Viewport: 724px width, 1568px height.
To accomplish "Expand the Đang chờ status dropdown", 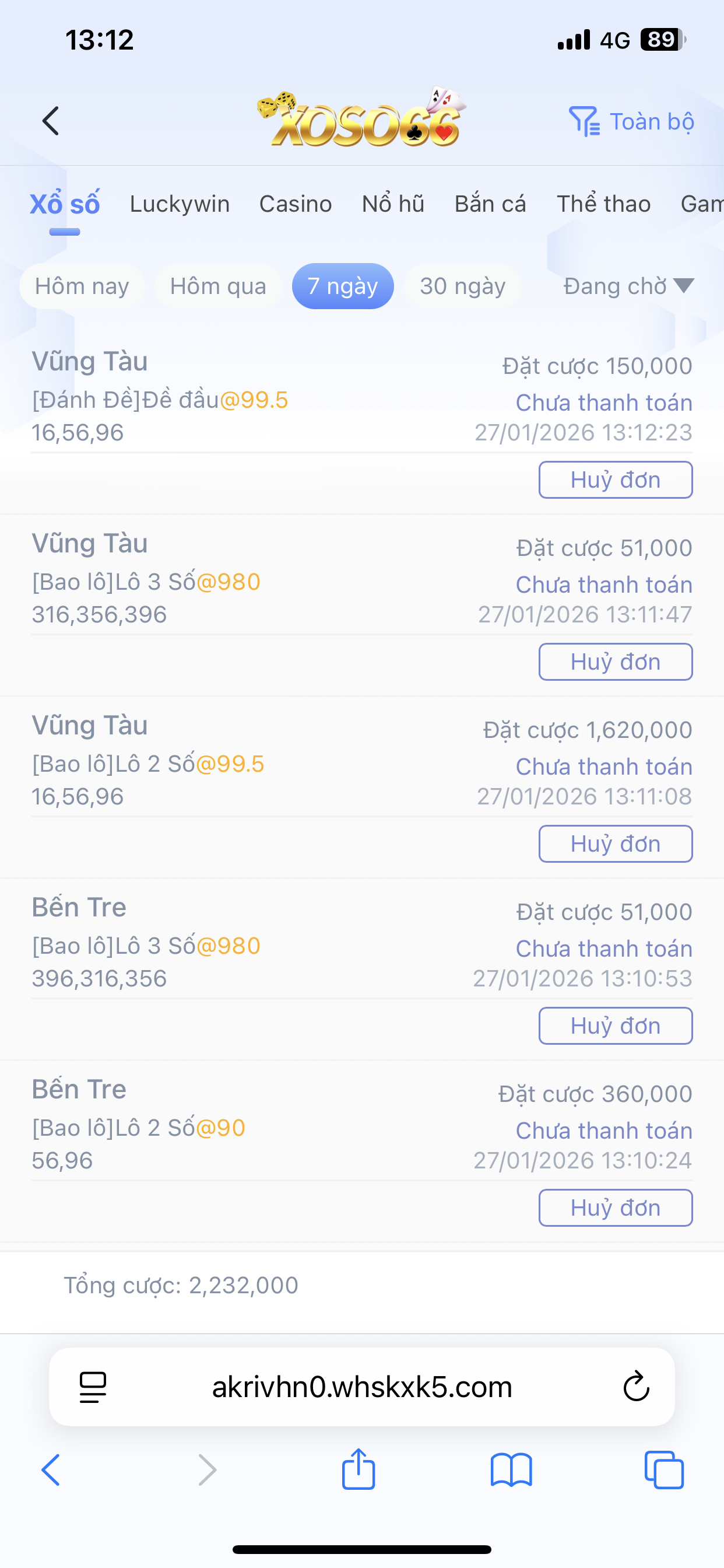I will pyautogui.click(x=628, y=286).
